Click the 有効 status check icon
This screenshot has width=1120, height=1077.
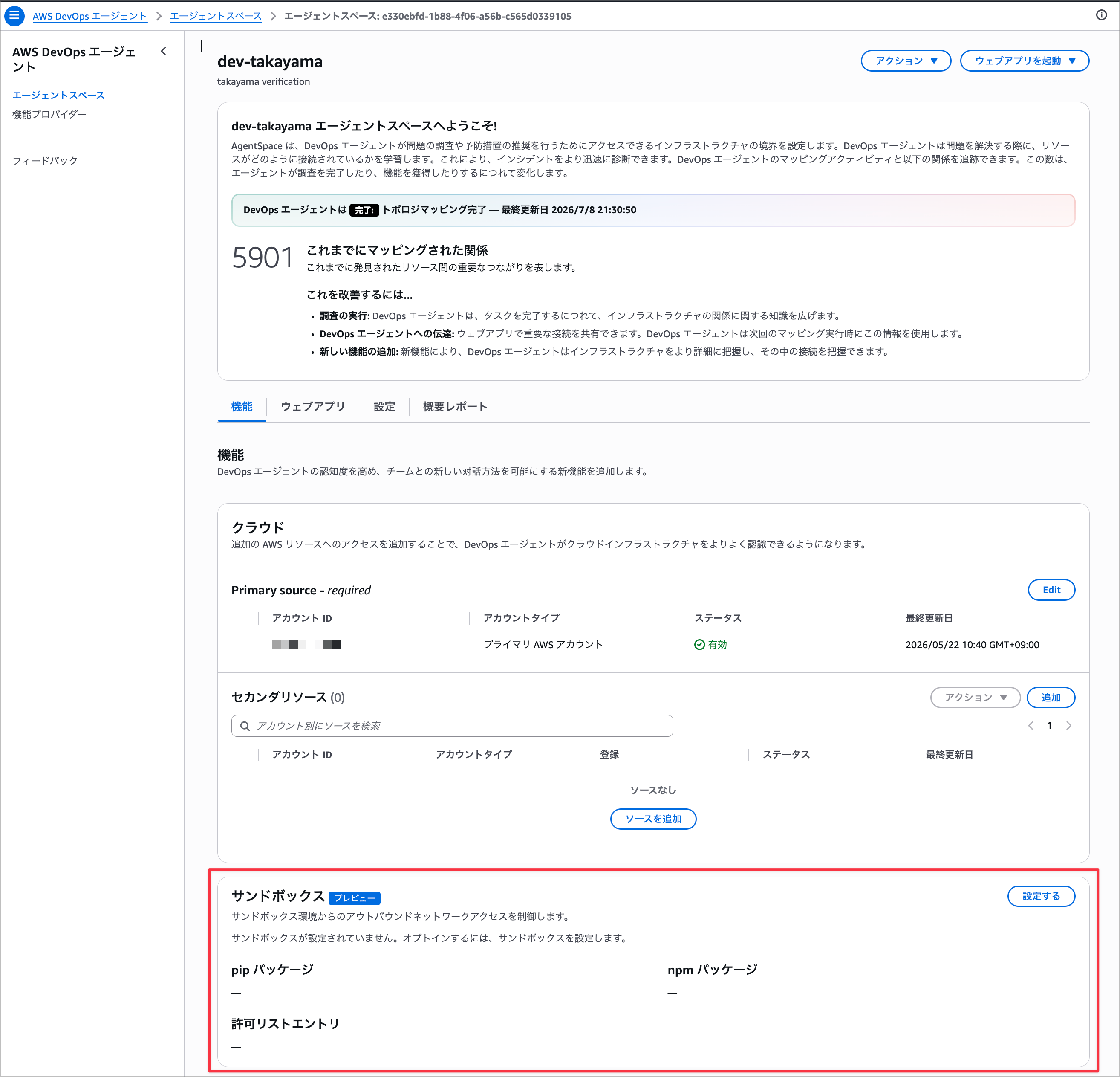coord(699,645)
